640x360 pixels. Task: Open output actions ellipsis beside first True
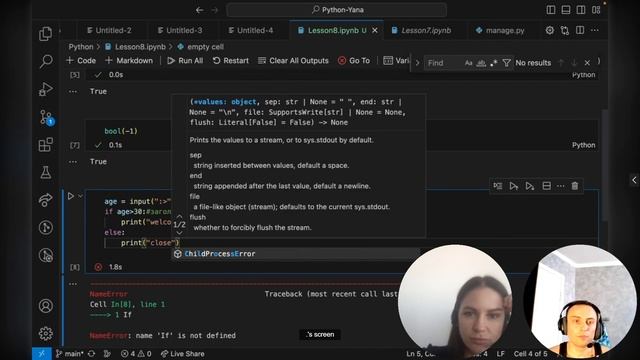click(x=73, y=91)
